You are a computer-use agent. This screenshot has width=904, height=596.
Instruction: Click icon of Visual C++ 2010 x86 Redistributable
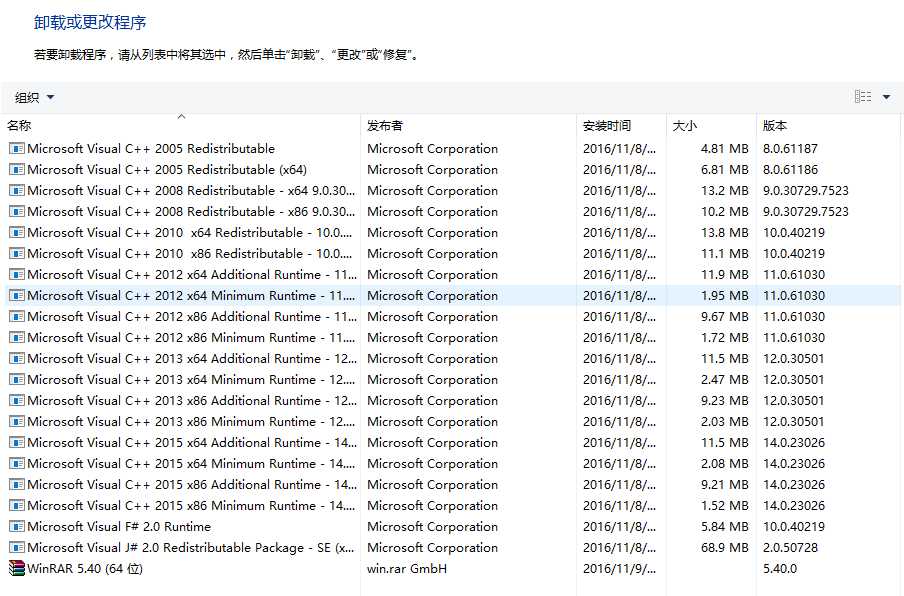pos(17,254)
